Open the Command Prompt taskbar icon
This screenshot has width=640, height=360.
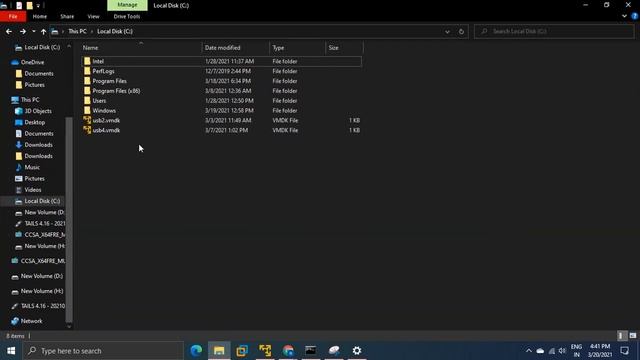pyautogui.click(x=311, y=351)
